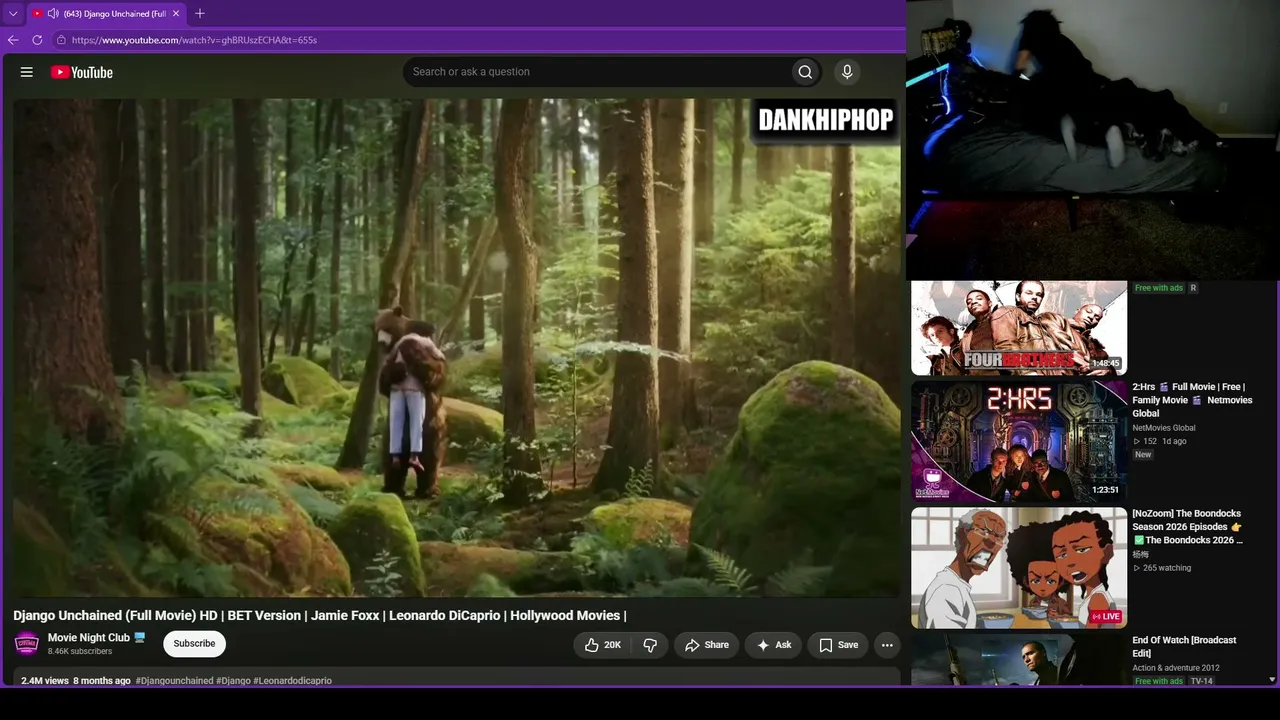
Task: Click the 2.4M views text
Action: click(x=45, y=681)
